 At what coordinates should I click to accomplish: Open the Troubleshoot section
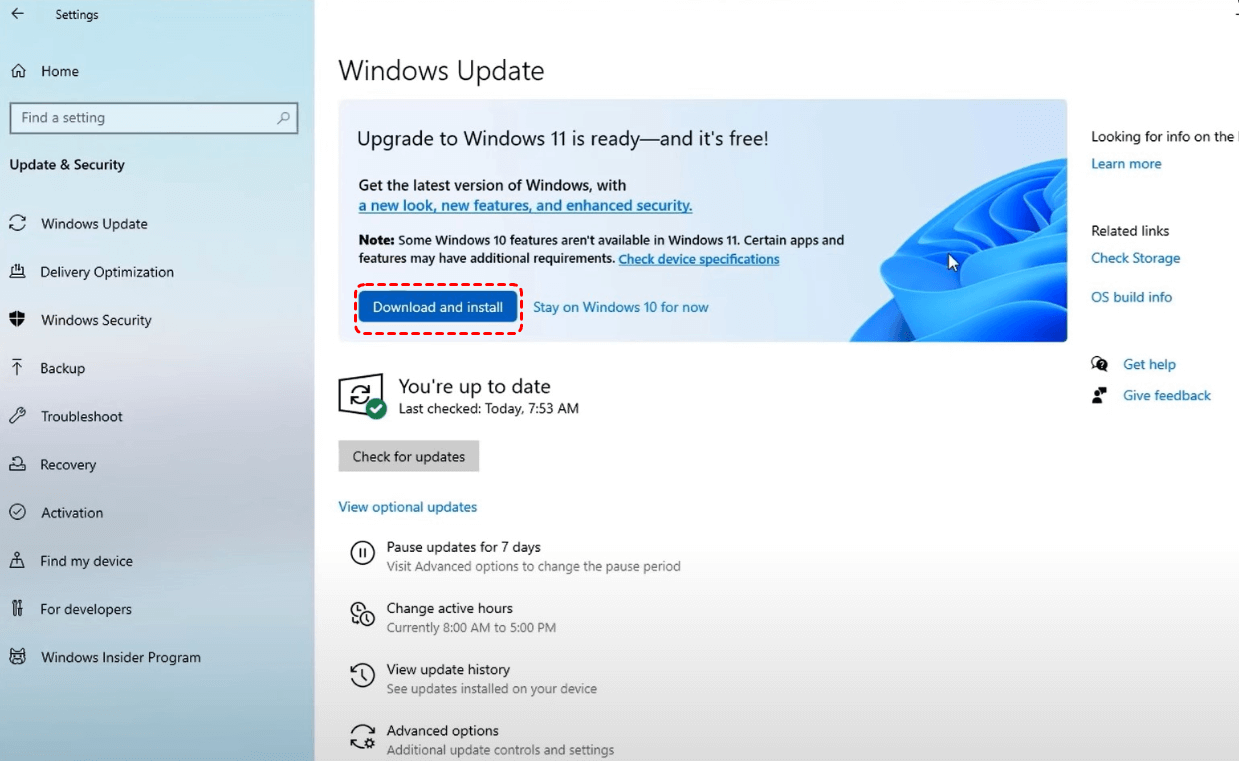point(82,416)
